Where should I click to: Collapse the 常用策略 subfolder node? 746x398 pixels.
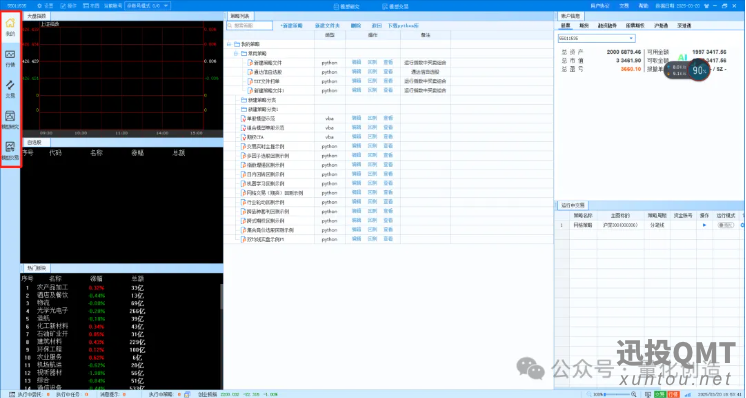pos(236,54)
